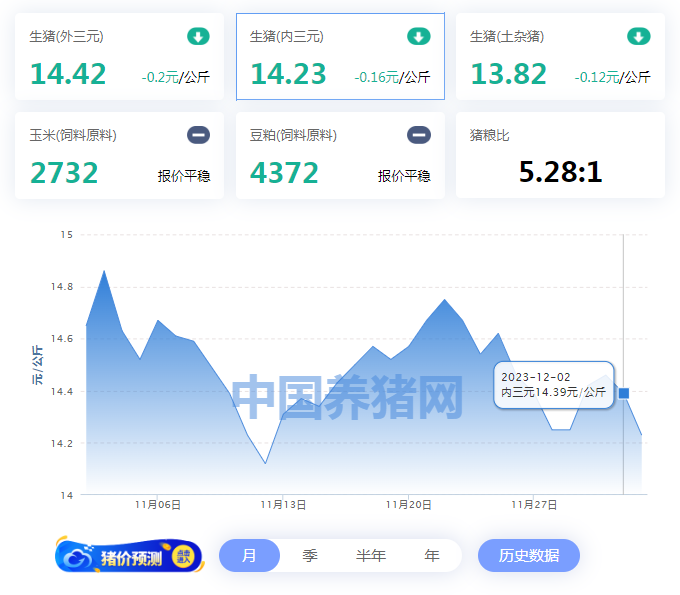Click the yellow round badge on 猪价预测 banner
The height and width of the screenshot is (595, 680).
point(185,556)
